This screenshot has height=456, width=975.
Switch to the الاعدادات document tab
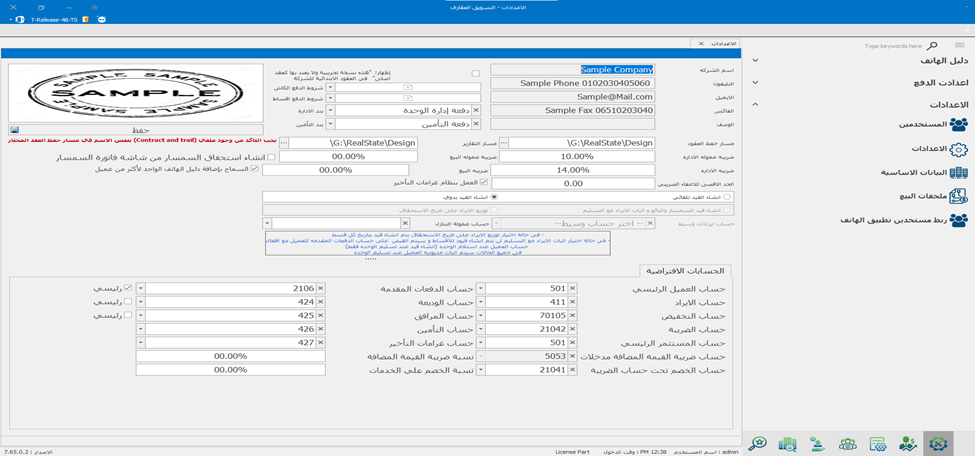722,45
